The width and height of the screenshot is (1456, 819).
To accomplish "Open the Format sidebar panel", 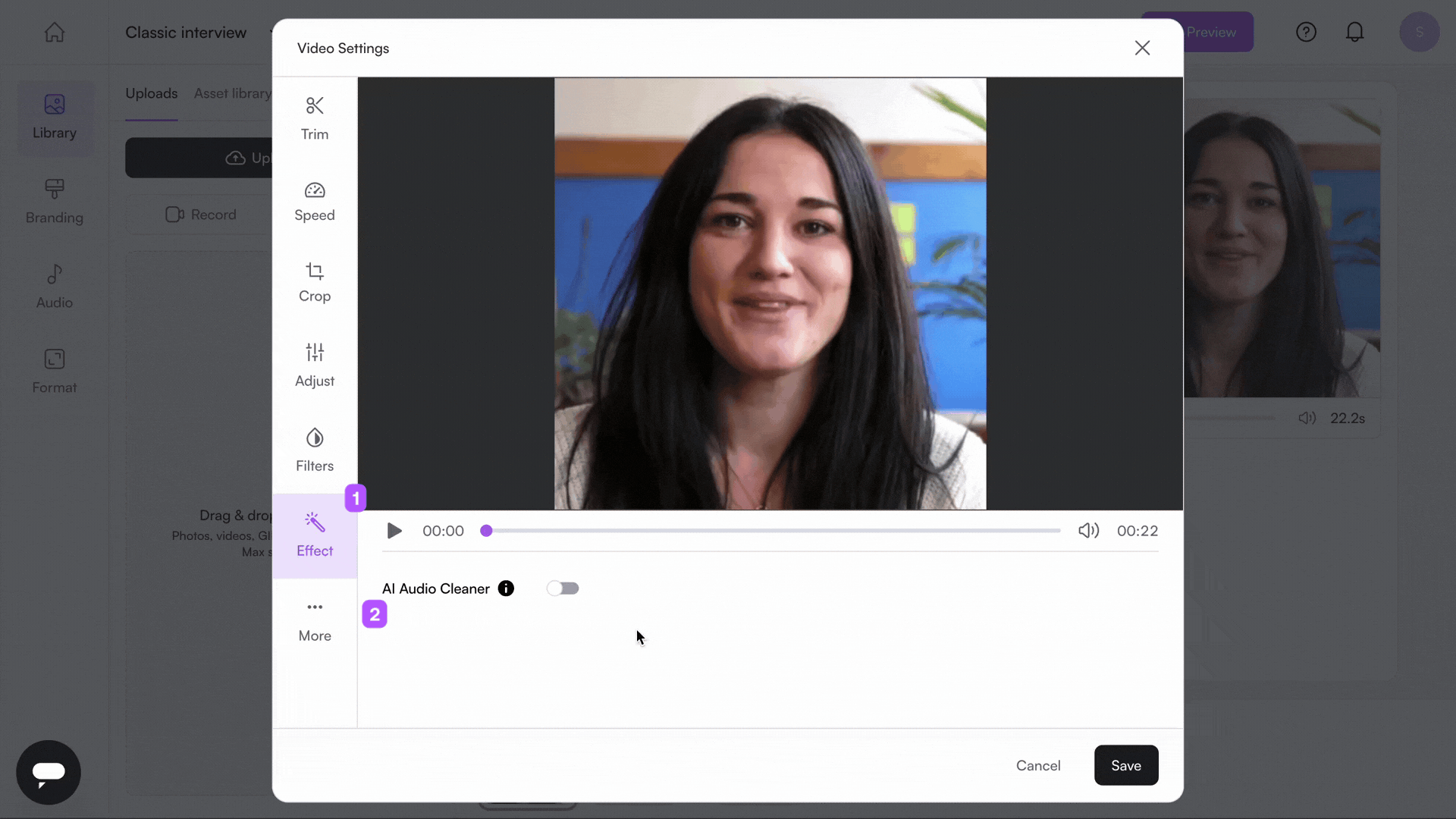I will pyautogui.click(x=55, y=372).
